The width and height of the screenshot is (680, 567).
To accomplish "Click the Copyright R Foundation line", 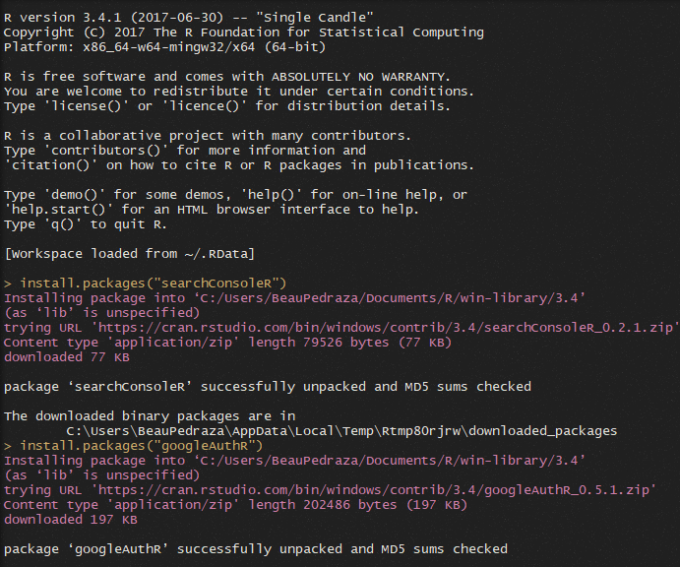I will tap(243, 32).
